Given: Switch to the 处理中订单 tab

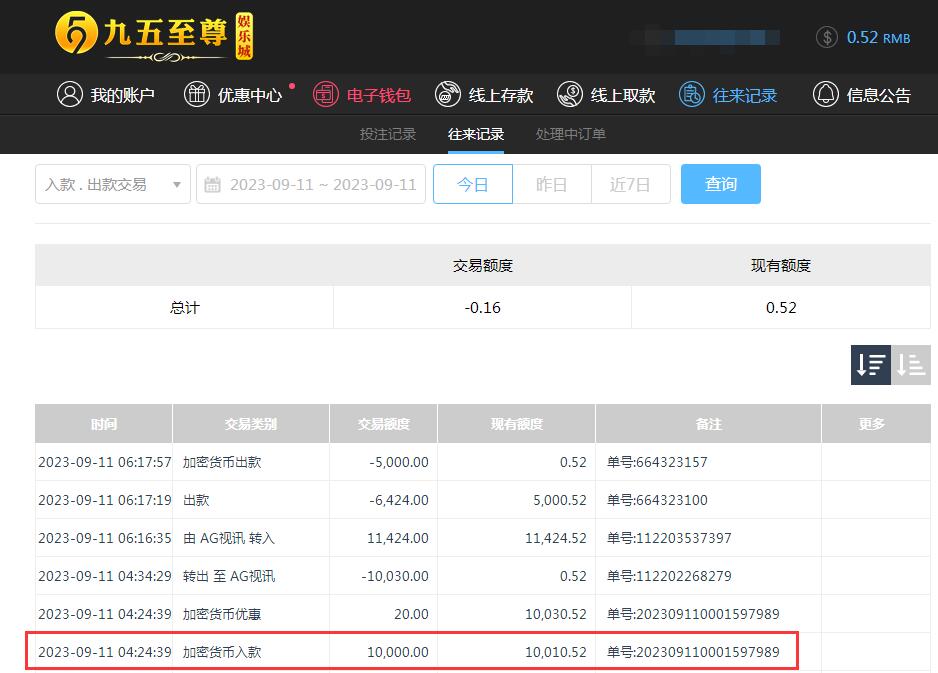Looking at the screenshot, I should (570, 134).
